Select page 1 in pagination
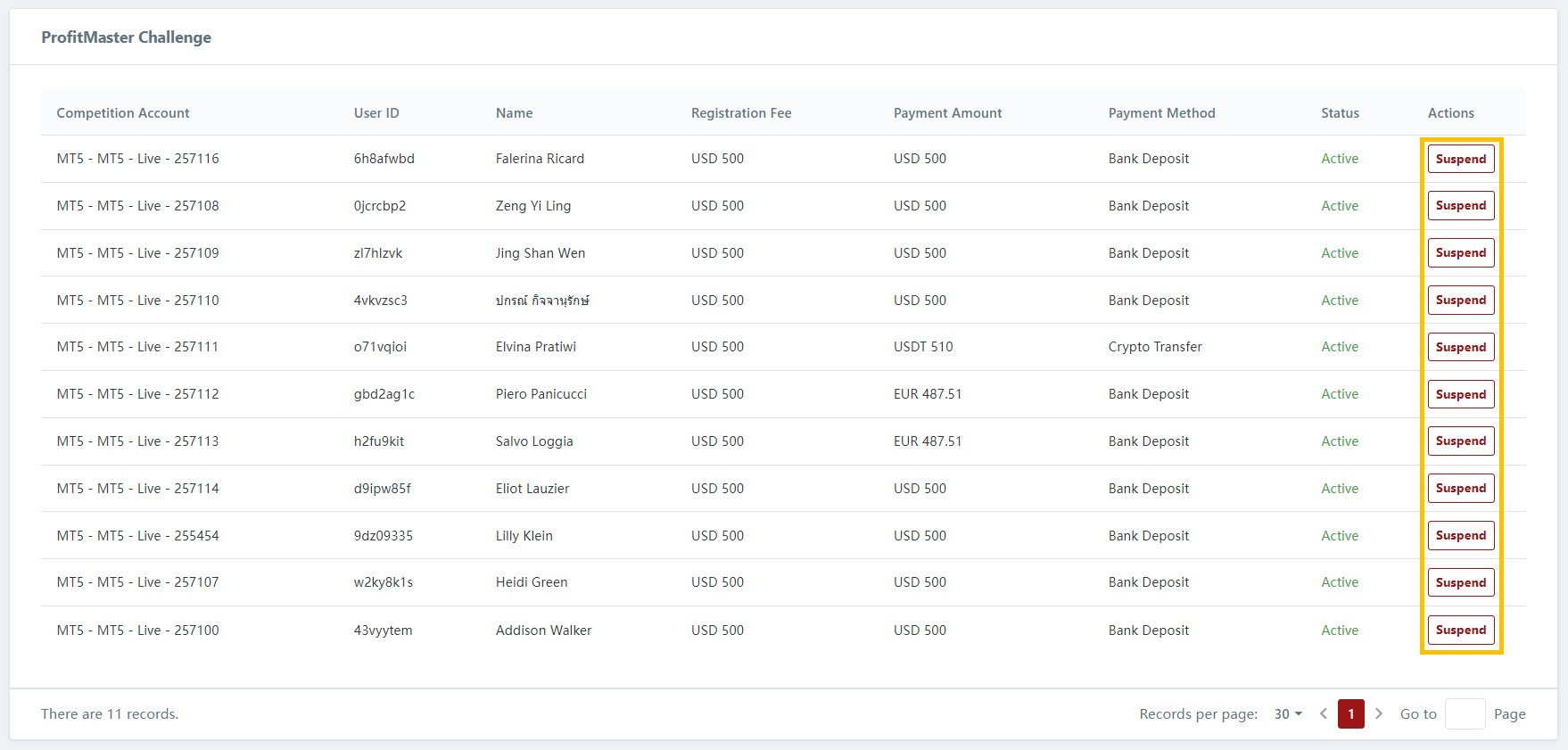The height and width of the screenshot is (750, 1568). (x=1350, y=714)
